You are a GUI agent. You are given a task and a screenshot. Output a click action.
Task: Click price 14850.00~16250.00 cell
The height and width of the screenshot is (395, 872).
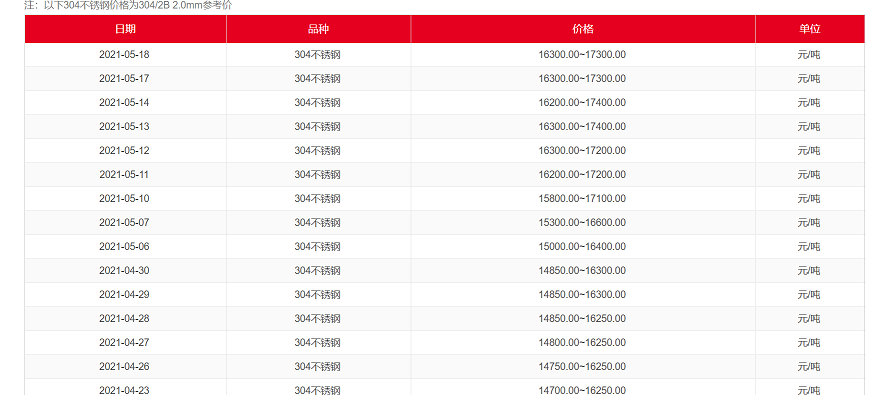point(582,318)
